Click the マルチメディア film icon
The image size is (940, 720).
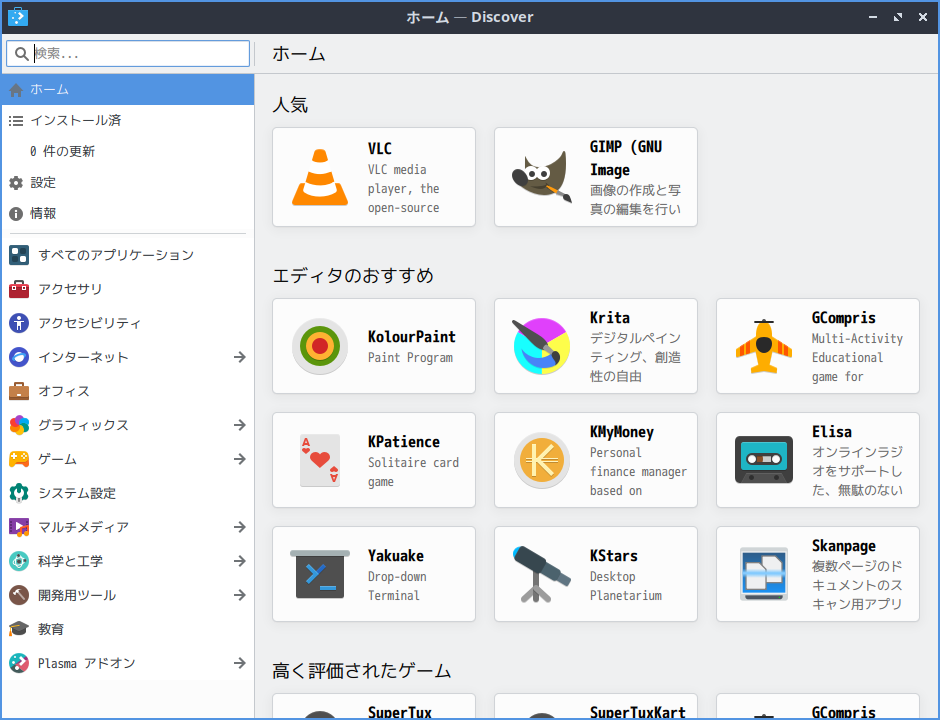pos(19,527)
